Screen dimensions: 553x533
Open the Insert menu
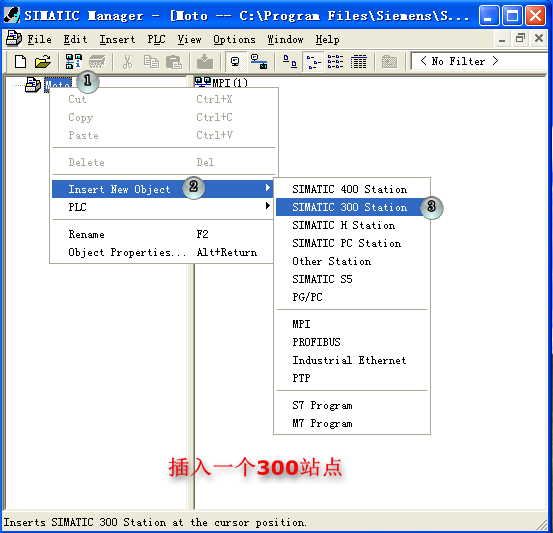point(117,39)
